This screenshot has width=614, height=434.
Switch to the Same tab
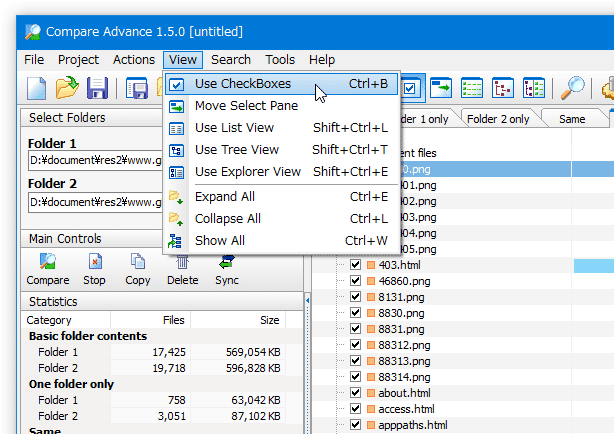pyautogui.click(x=572, y=119)
